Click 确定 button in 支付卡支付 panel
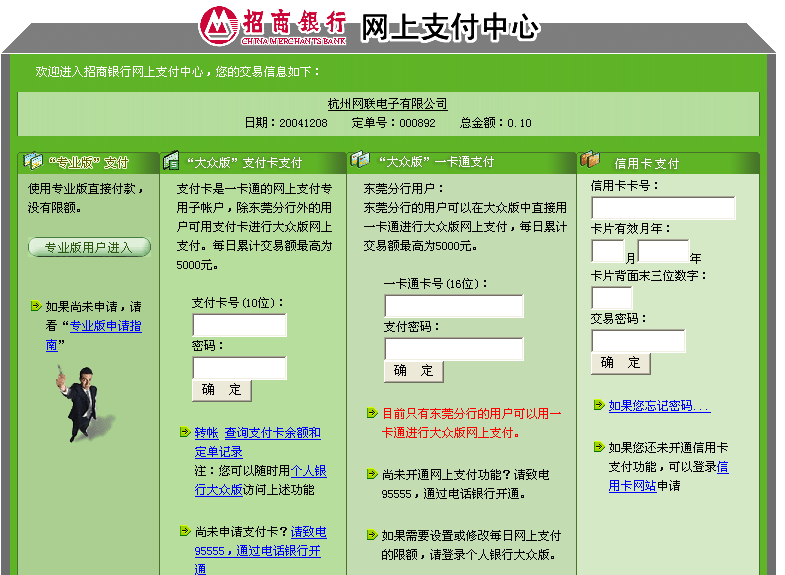 [x=222, y=390]
